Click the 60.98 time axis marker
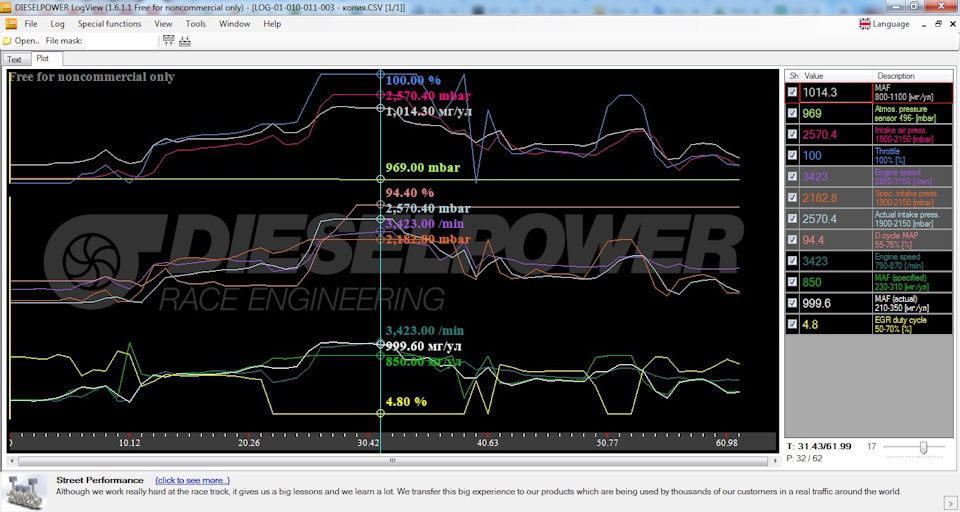Screen dimensions: 960x512 click(x=726, y=443)
